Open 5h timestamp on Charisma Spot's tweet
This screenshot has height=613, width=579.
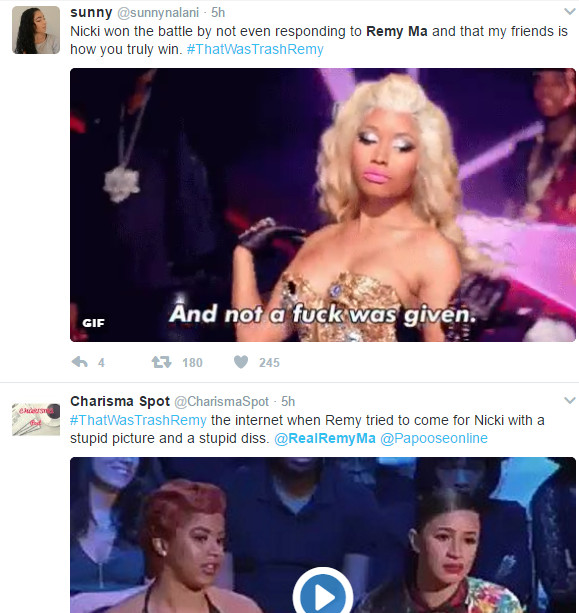pos(288,401)
